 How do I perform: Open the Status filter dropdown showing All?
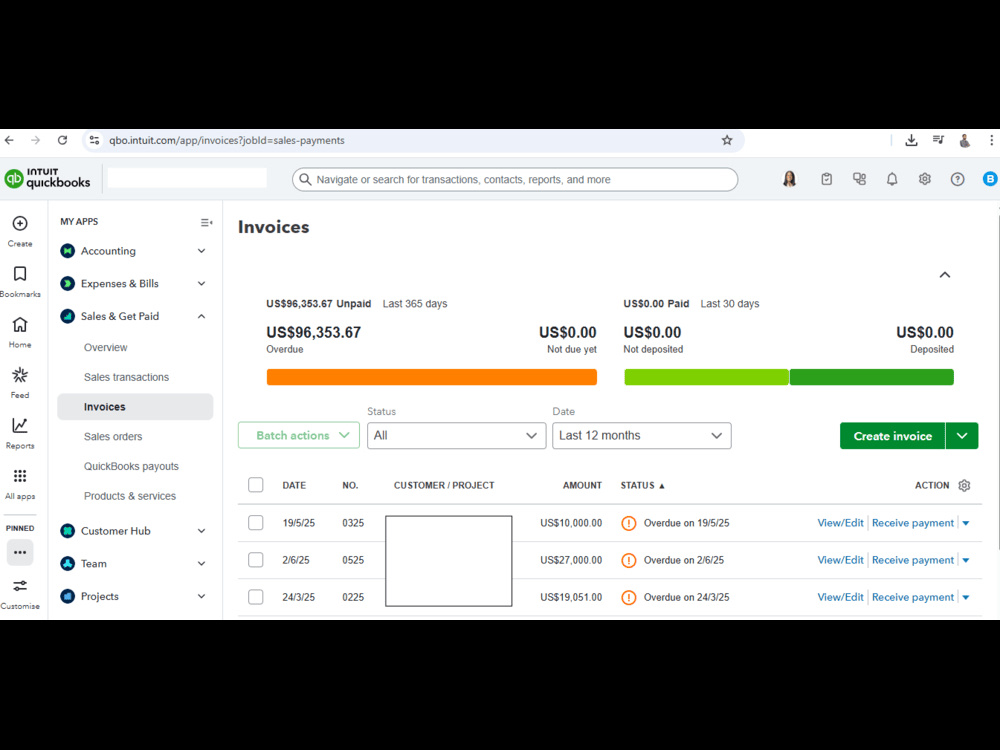457,436
